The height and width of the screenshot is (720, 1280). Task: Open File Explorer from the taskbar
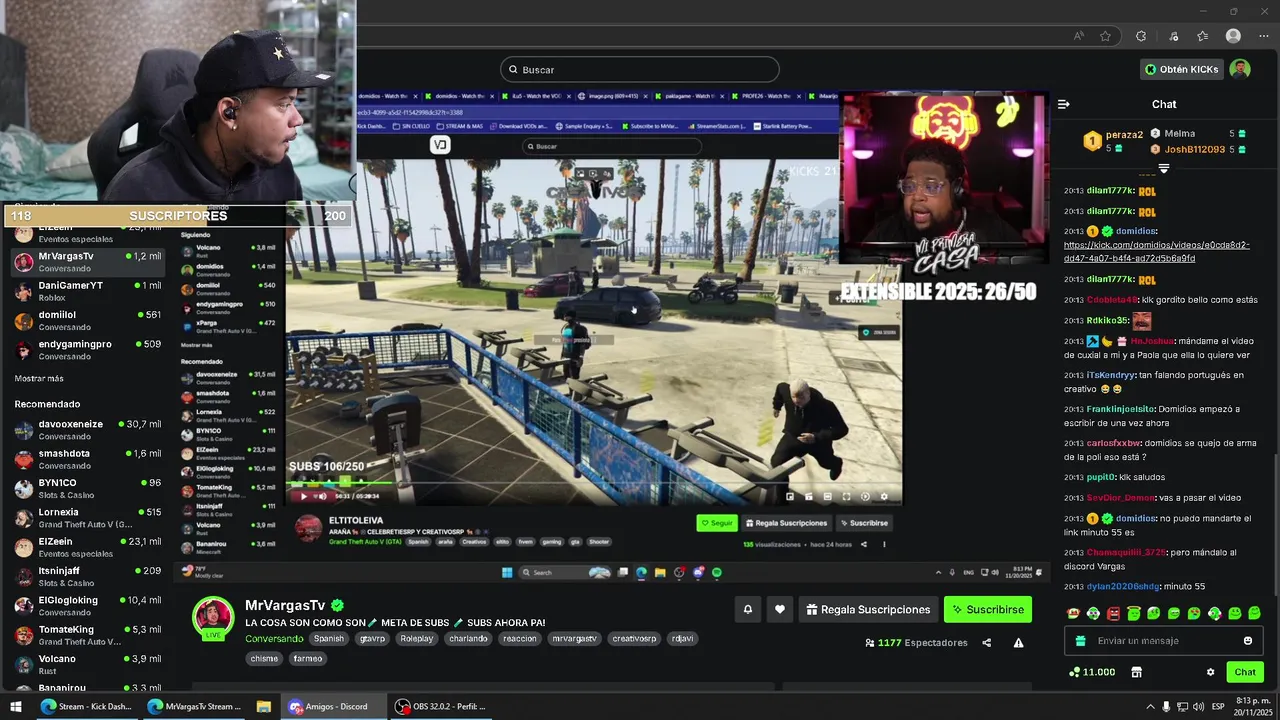pyautogui.click(x=263, y=706)
